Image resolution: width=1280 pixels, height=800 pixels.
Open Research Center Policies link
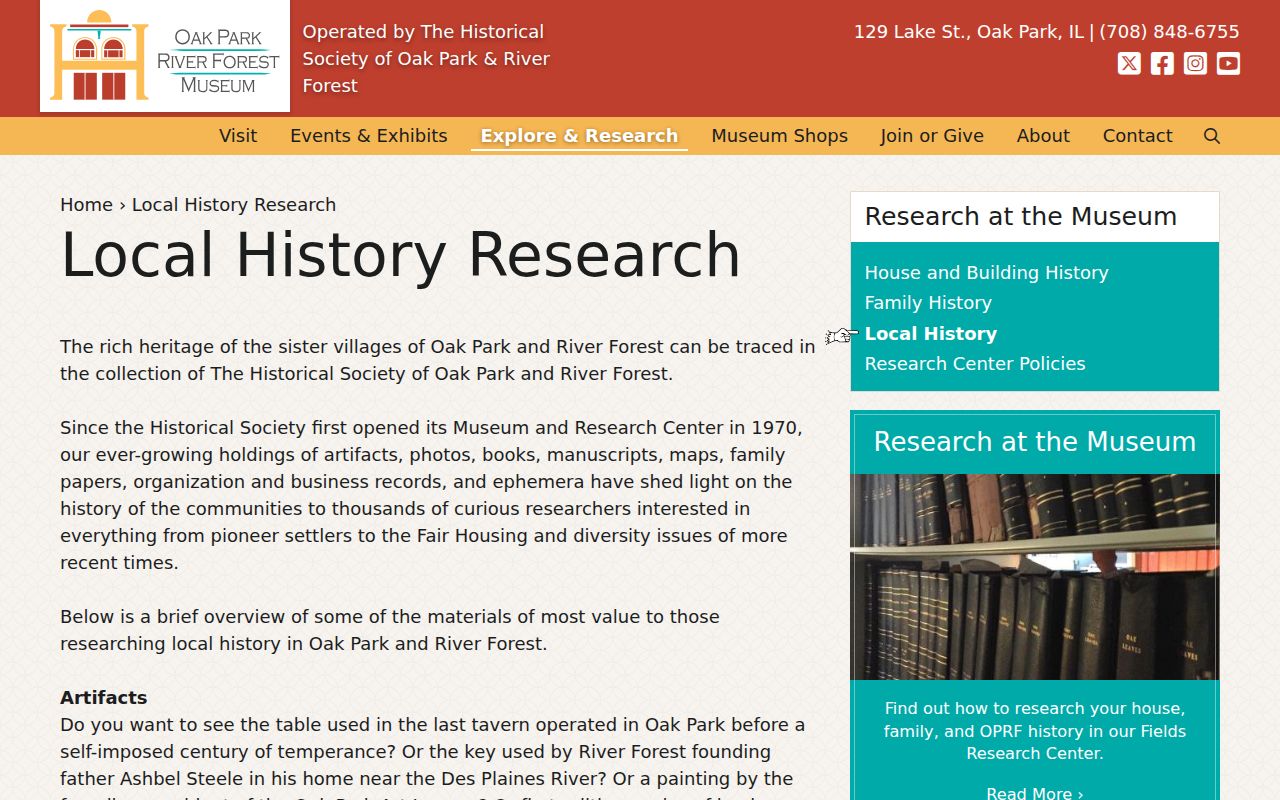click(975, 364)
